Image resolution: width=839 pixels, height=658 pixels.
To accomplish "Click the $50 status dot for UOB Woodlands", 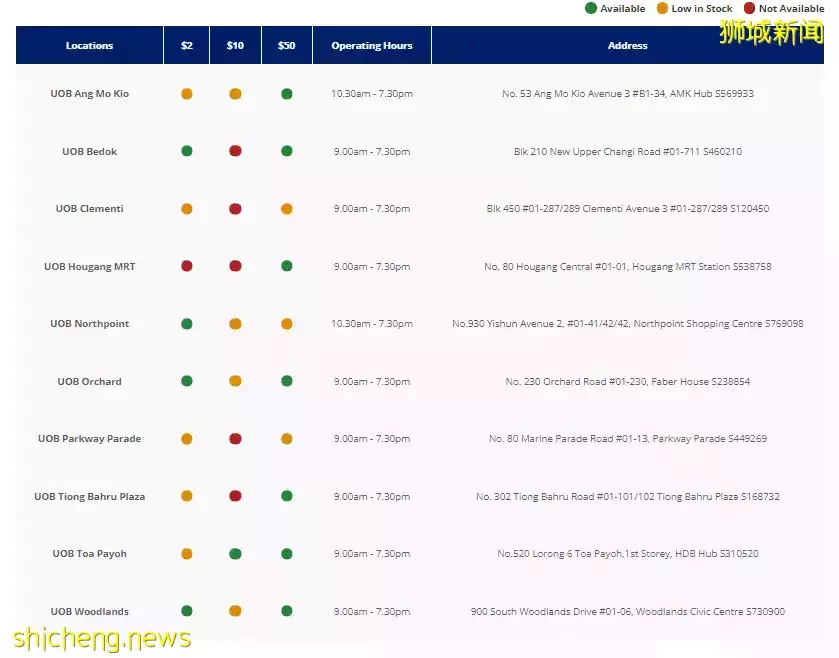I will pos(287,611).
